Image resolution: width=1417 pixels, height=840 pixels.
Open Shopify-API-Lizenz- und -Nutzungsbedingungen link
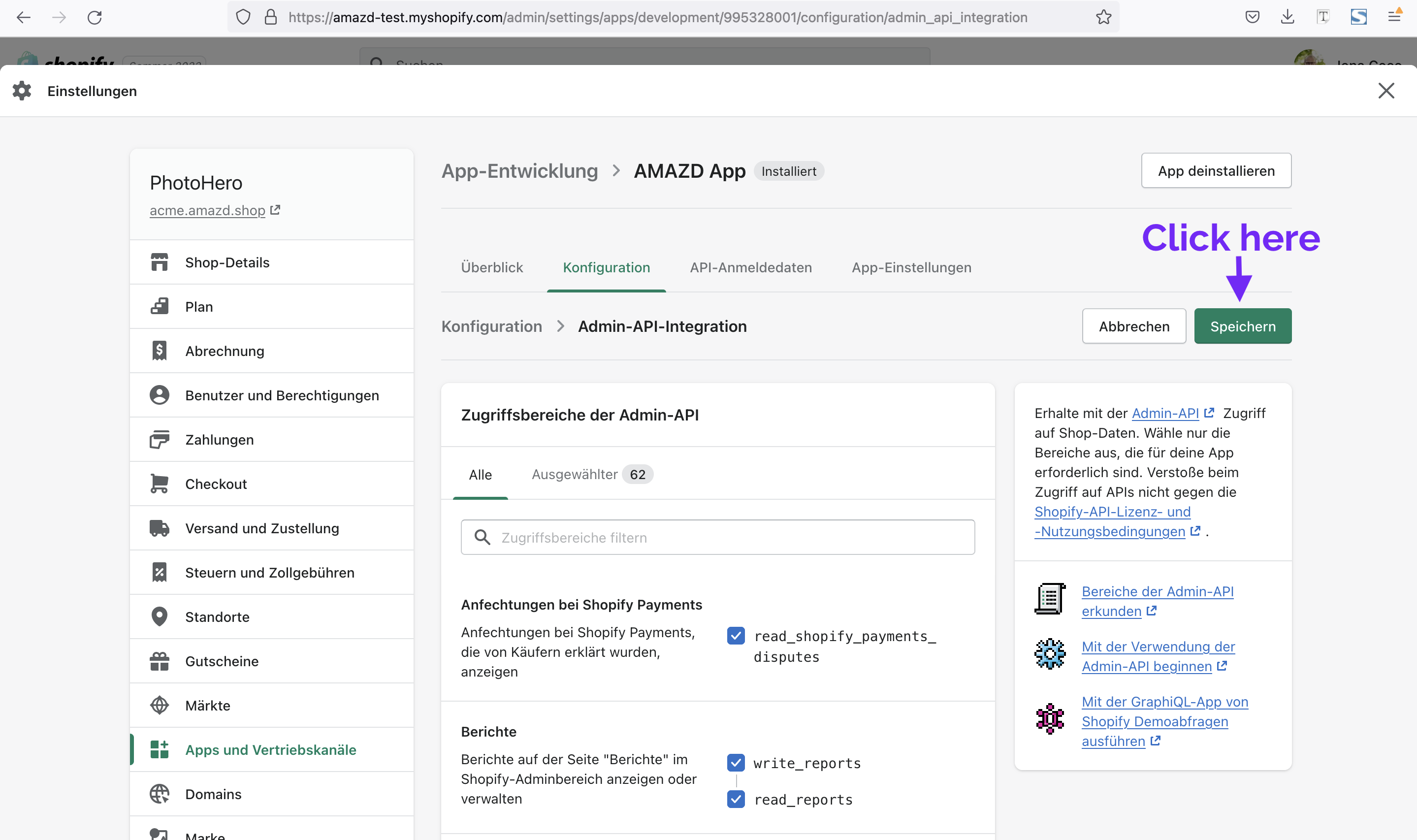1117,521
